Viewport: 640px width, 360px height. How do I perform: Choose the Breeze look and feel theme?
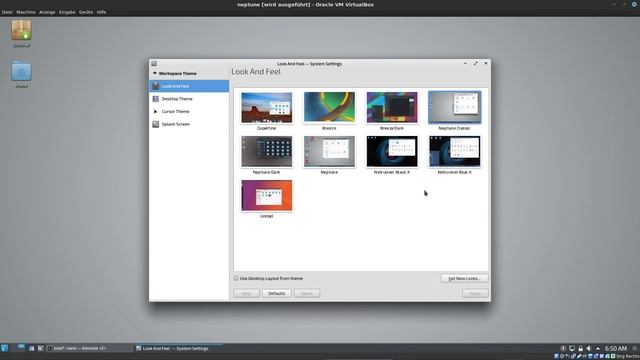[x=329, y=108]
